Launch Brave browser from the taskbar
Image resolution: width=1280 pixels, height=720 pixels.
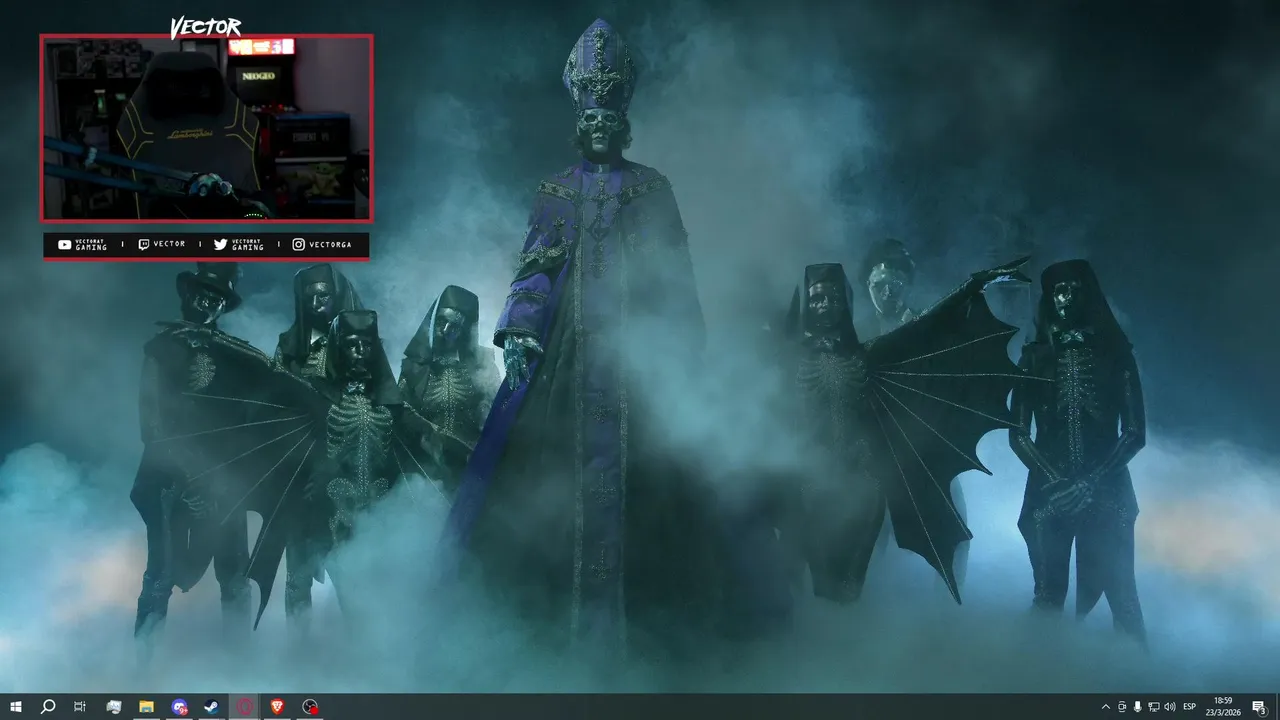[x=277, y=707]
